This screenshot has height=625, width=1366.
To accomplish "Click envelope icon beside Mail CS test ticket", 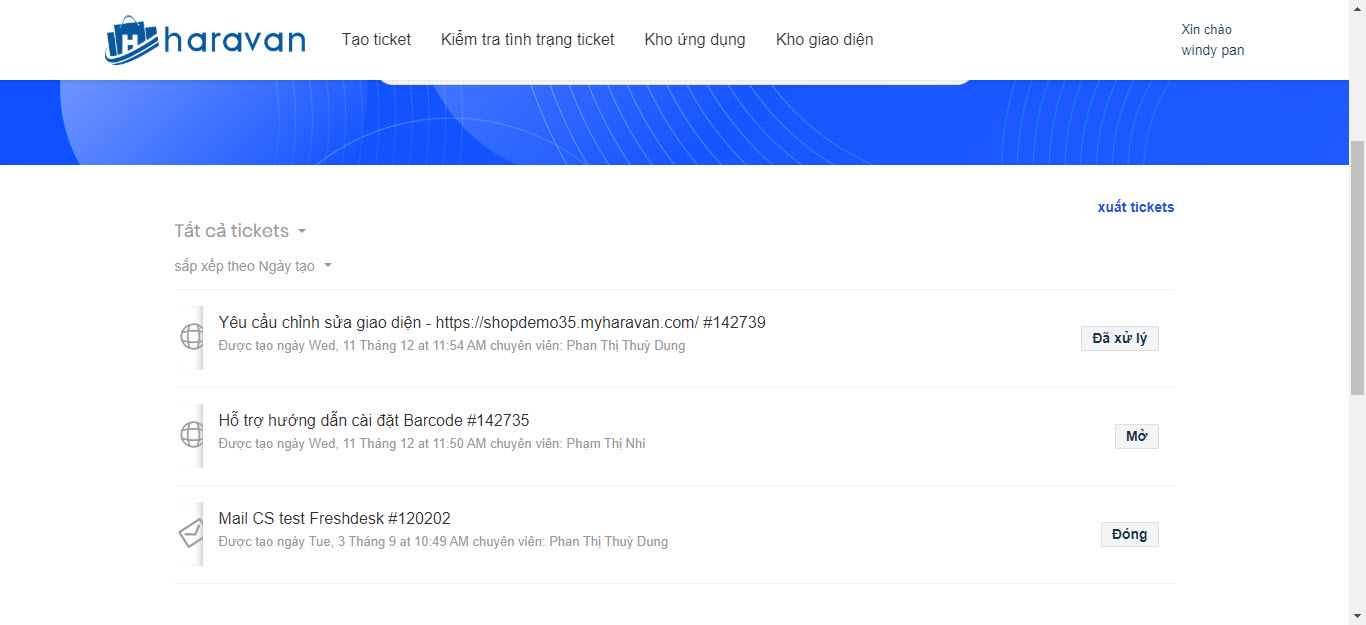I will click(191, 533).
